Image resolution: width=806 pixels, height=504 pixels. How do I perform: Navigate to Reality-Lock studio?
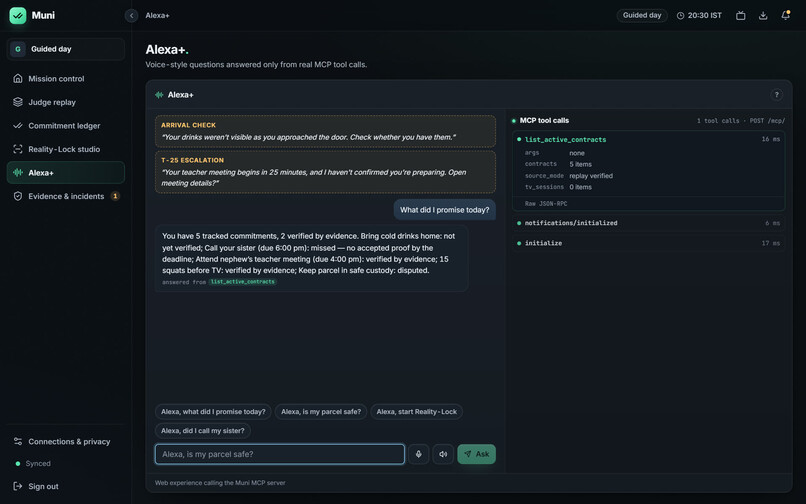point(66,149)
